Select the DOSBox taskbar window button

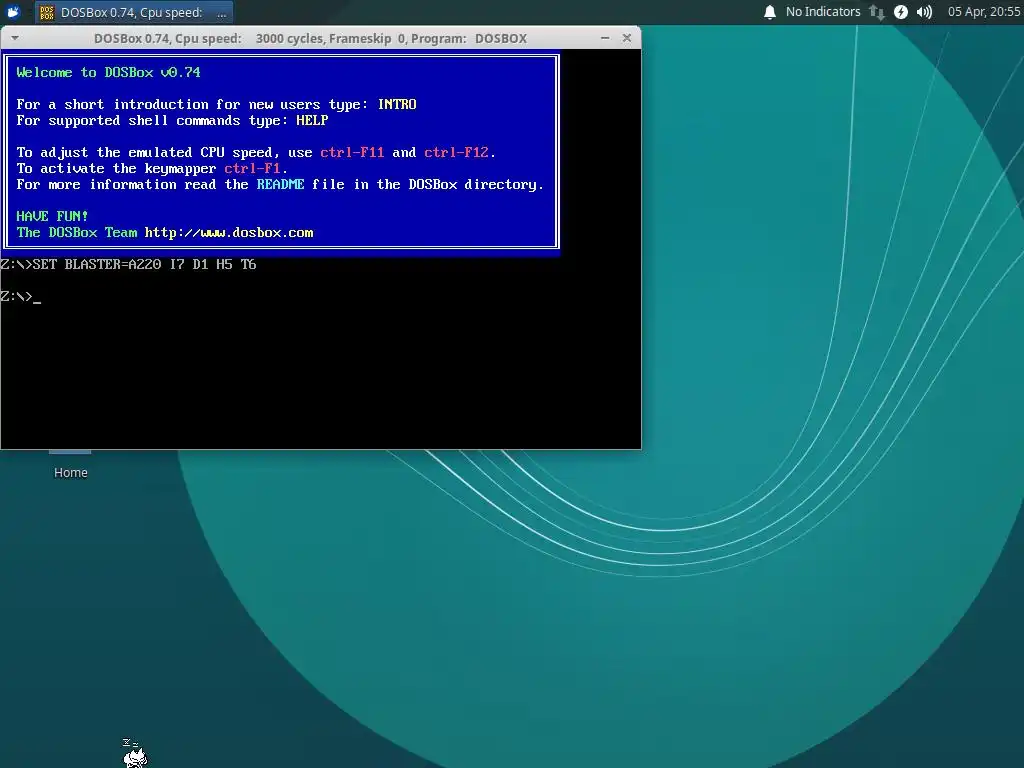pos(133,12)
